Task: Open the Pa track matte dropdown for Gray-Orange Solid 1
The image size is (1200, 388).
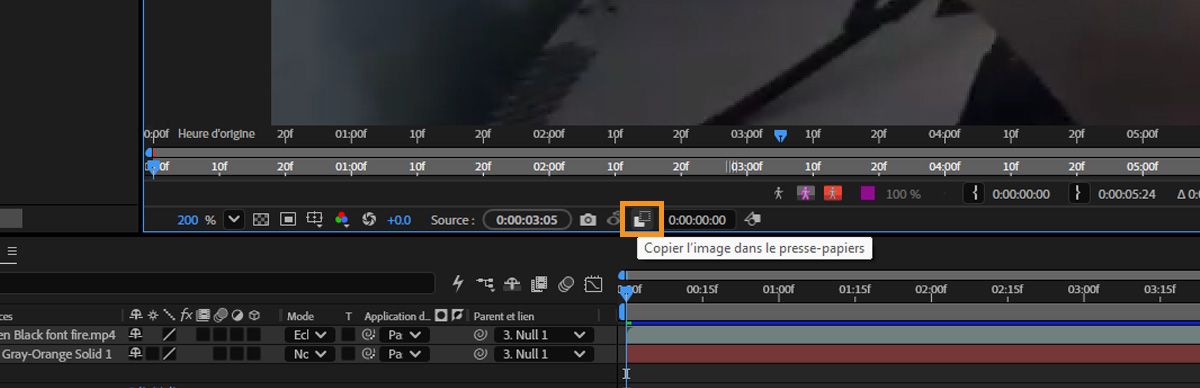Action: click(x=404, y=354)
